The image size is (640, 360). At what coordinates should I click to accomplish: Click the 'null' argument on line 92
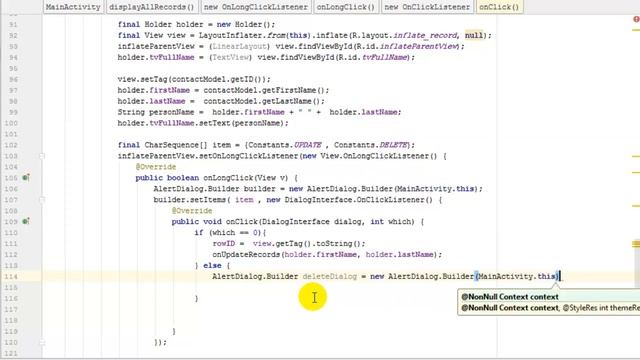point(474,36)
